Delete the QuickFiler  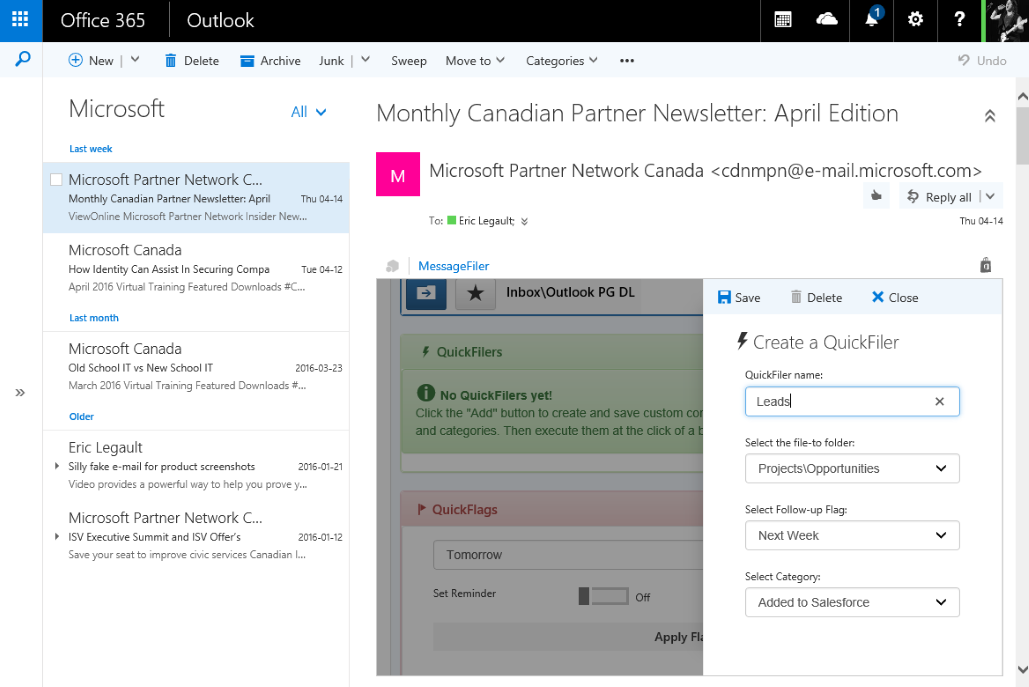tap(816, 297)
